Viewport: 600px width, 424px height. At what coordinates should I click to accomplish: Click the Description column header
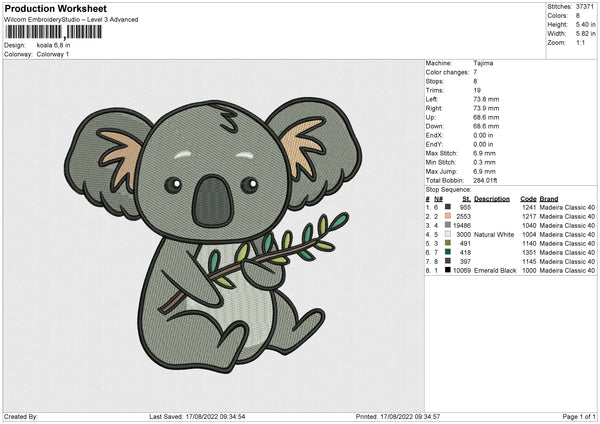tap(492, 198)
